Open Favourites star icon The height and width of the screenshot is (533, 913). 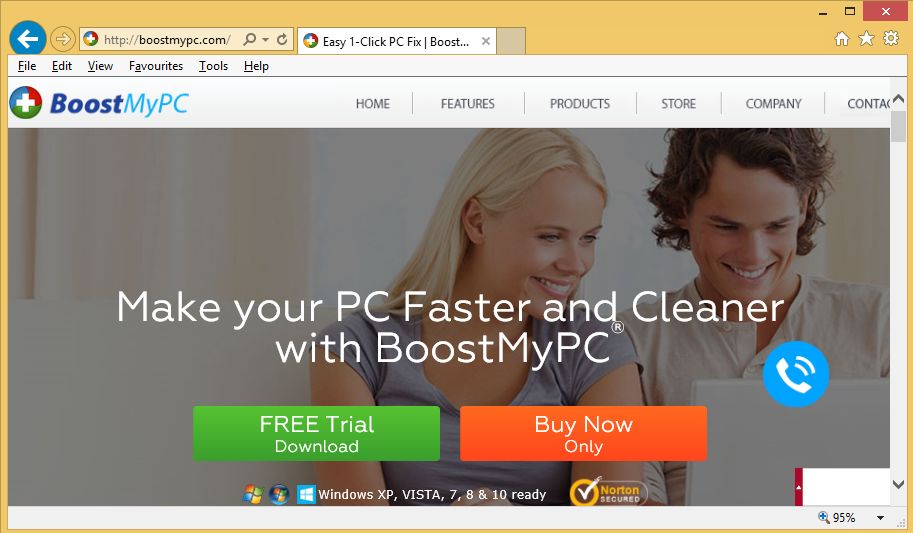coord(866,38)
